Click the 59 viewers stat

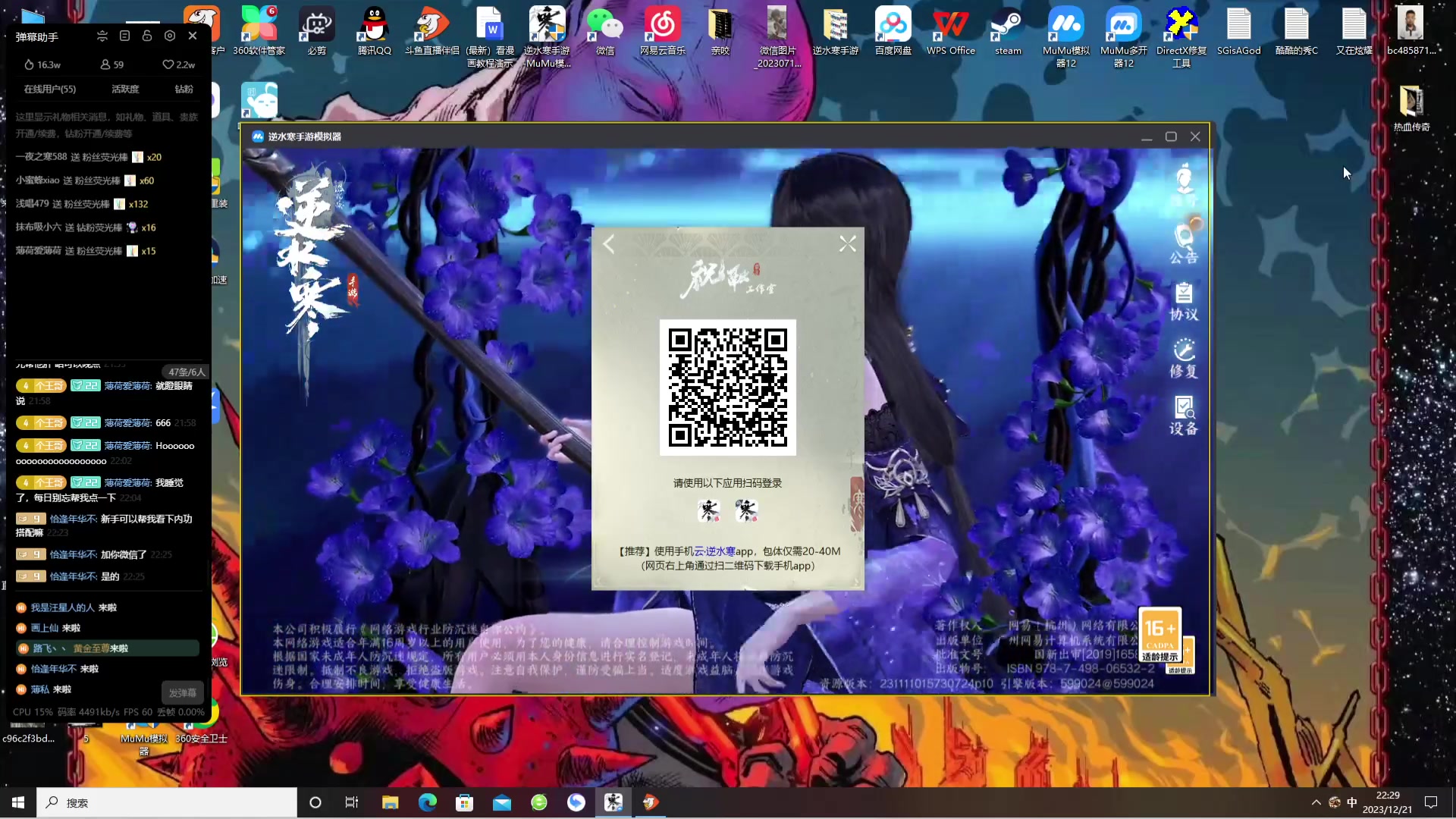[111, 64]
